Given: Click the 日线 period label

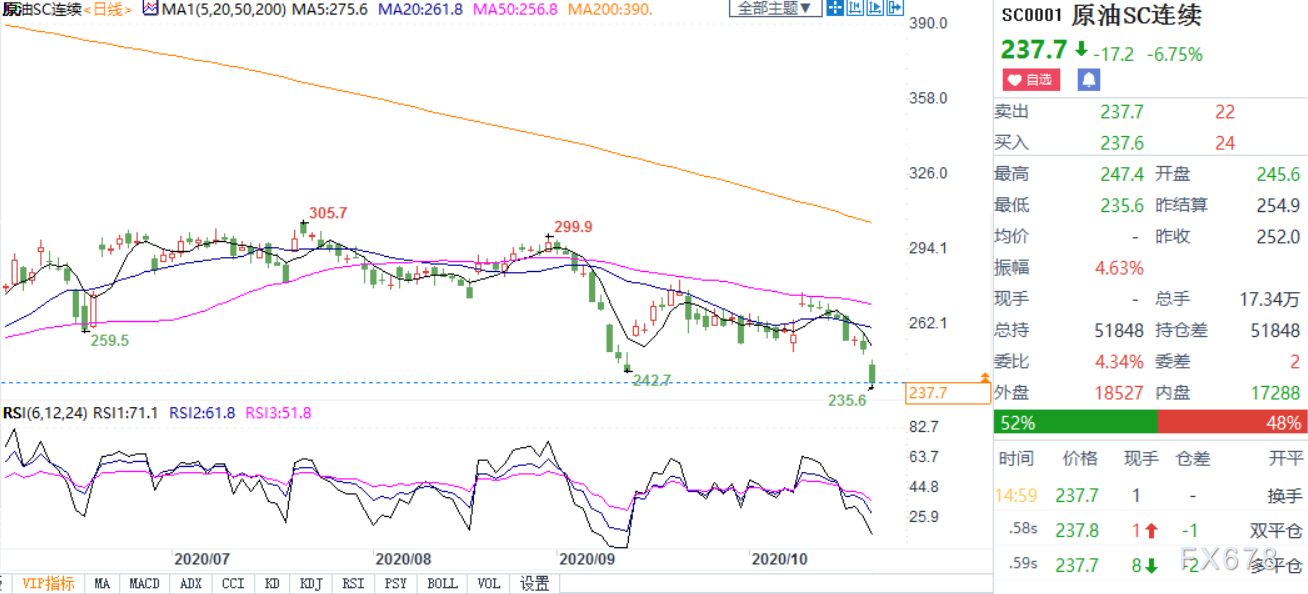Looking at the screenshot, I should tap(109, 10).
